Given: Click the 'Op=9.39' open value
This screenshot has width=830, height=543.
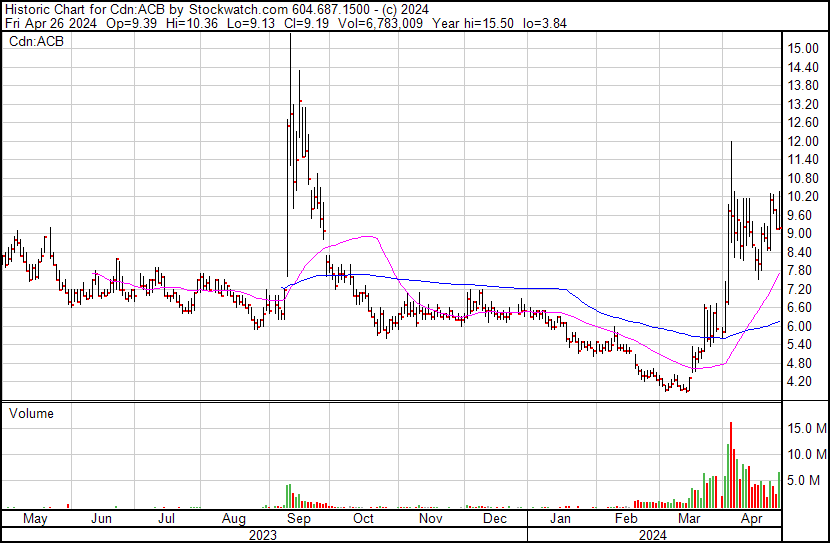Looking at the screenshot, I should point(131,23).
